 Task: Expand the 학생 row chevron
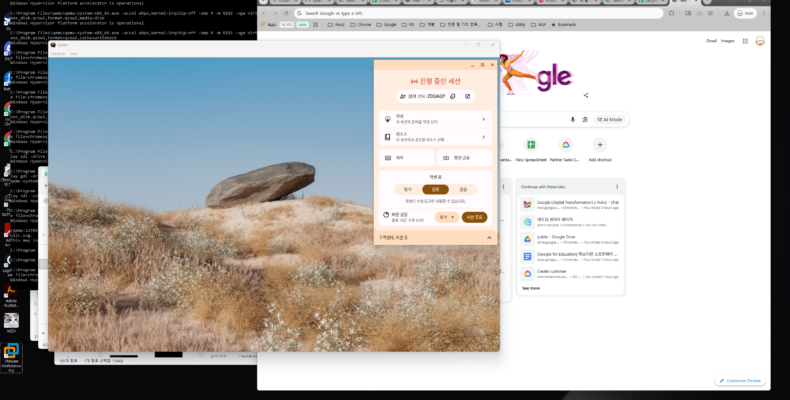click(x=484, y=118)
